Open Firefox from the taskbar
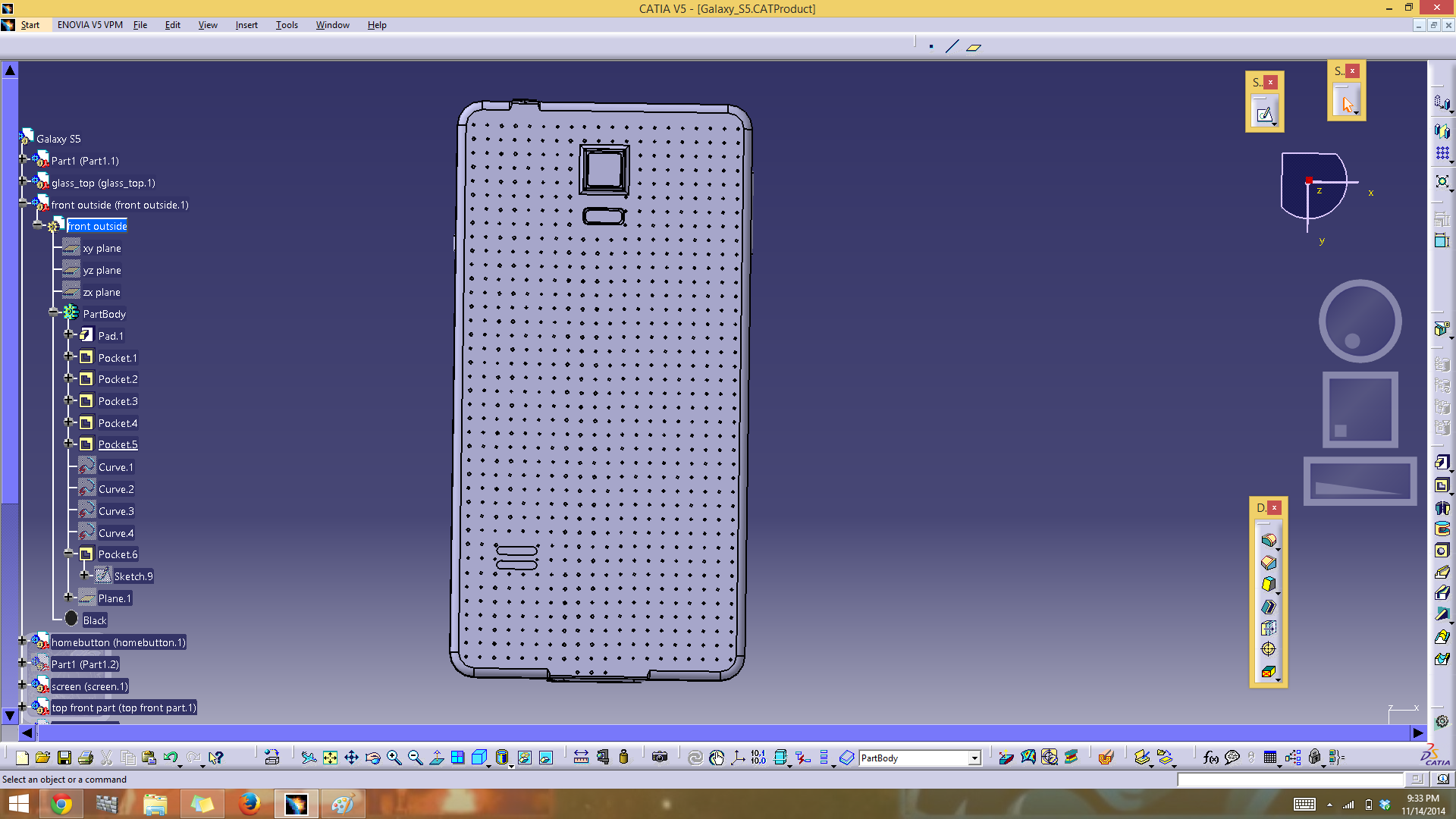The width and height of the screenshot is (1456, 819). tap(249, 803)
